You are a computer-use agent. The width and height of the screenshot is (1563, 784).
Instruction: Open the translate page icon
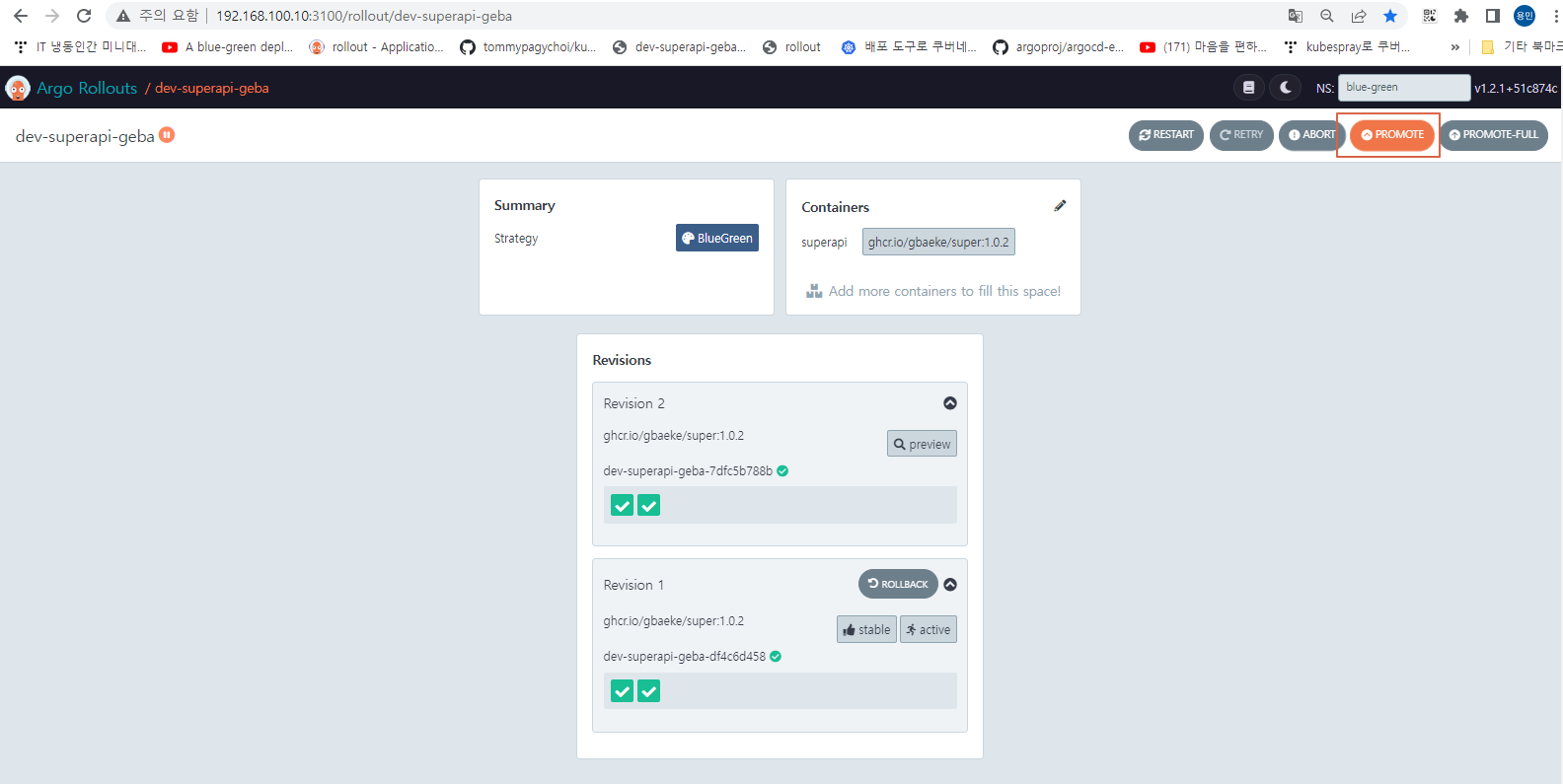click(1296, 16)
